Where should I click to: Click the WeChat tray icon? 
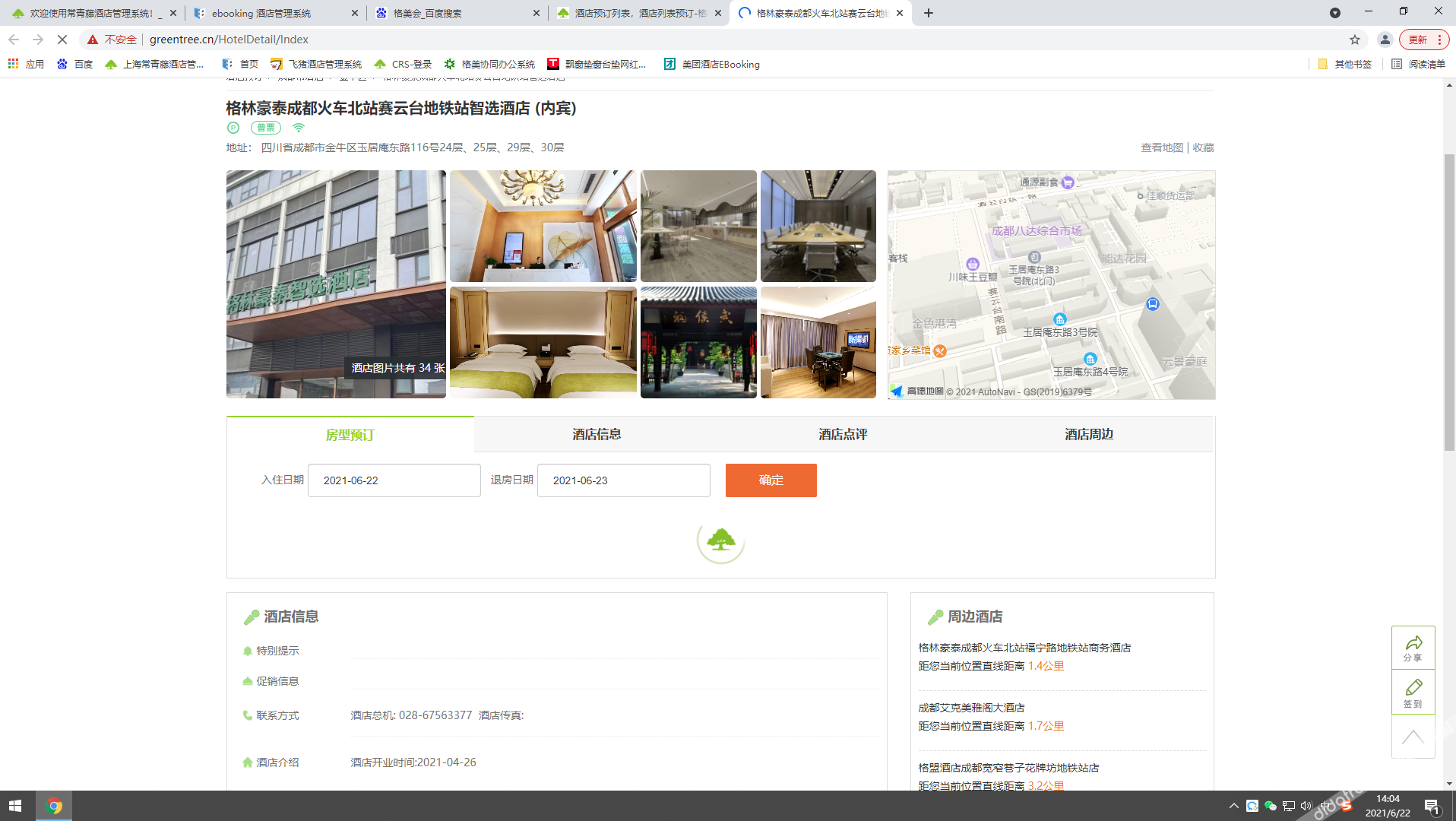(x=1270, y=806)
